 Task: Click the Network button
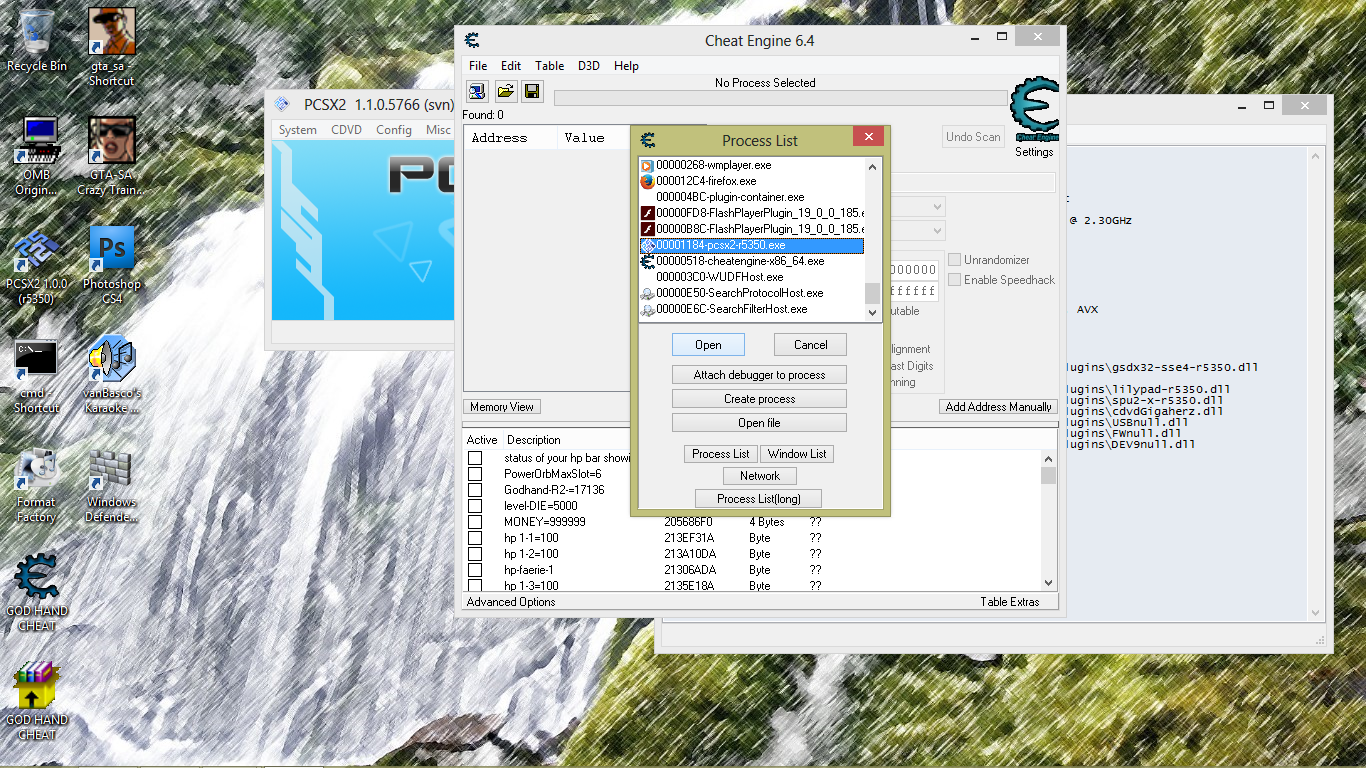coord(760,476)
